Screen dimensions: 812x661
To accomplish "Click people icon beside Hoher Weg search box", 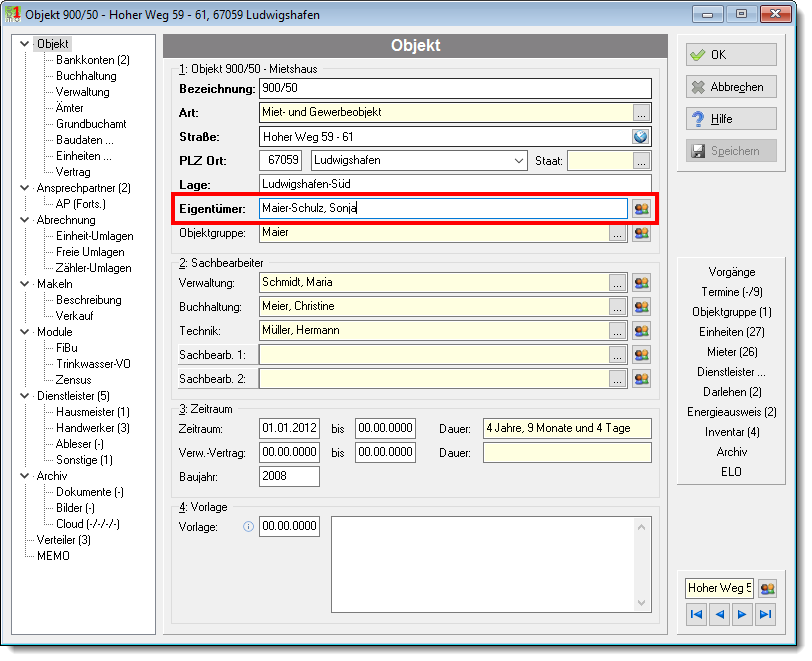I will coord(767,588).
